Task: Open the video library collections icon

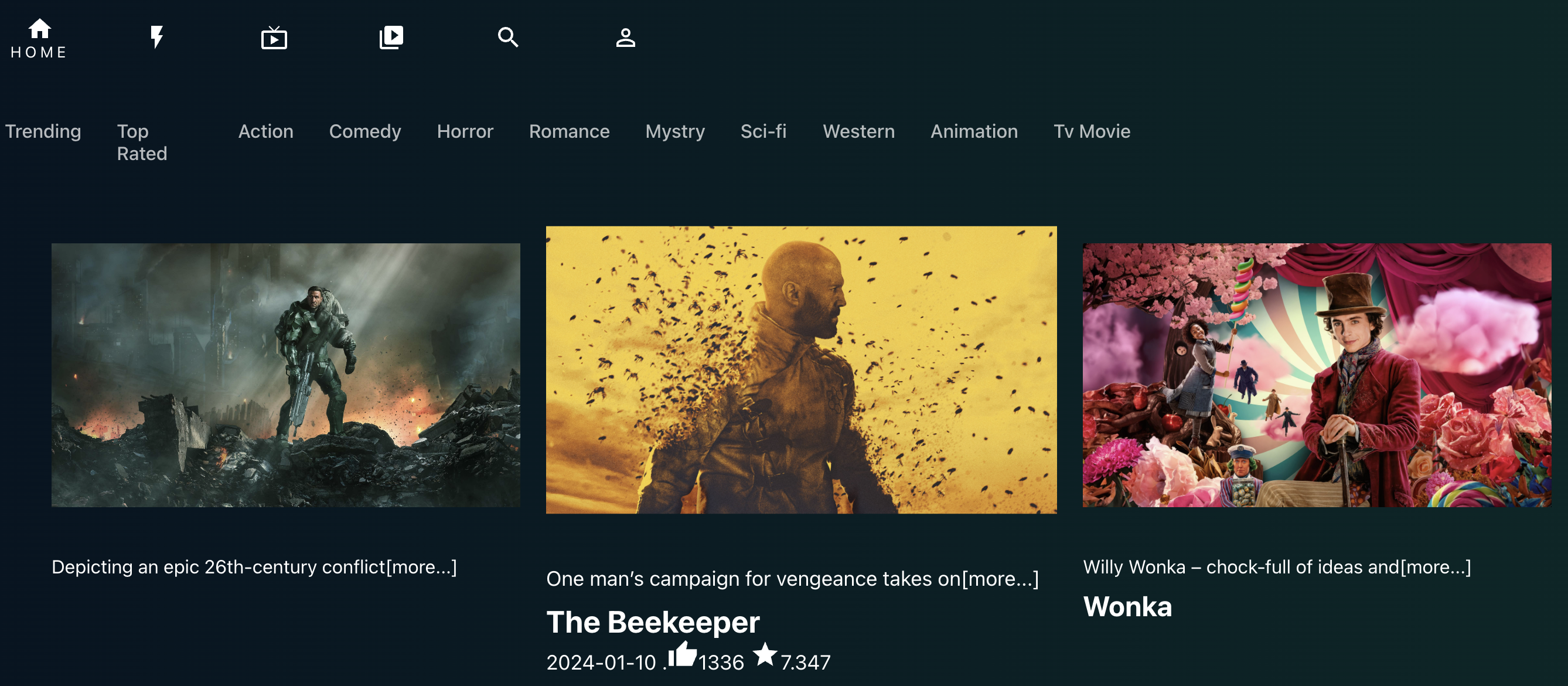Action: pyautogui.click(x=391, y=37)
